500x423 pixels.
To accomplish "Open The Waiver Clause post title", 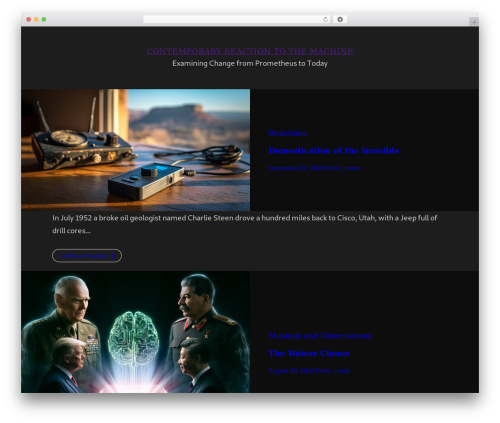I will (309, 353).
